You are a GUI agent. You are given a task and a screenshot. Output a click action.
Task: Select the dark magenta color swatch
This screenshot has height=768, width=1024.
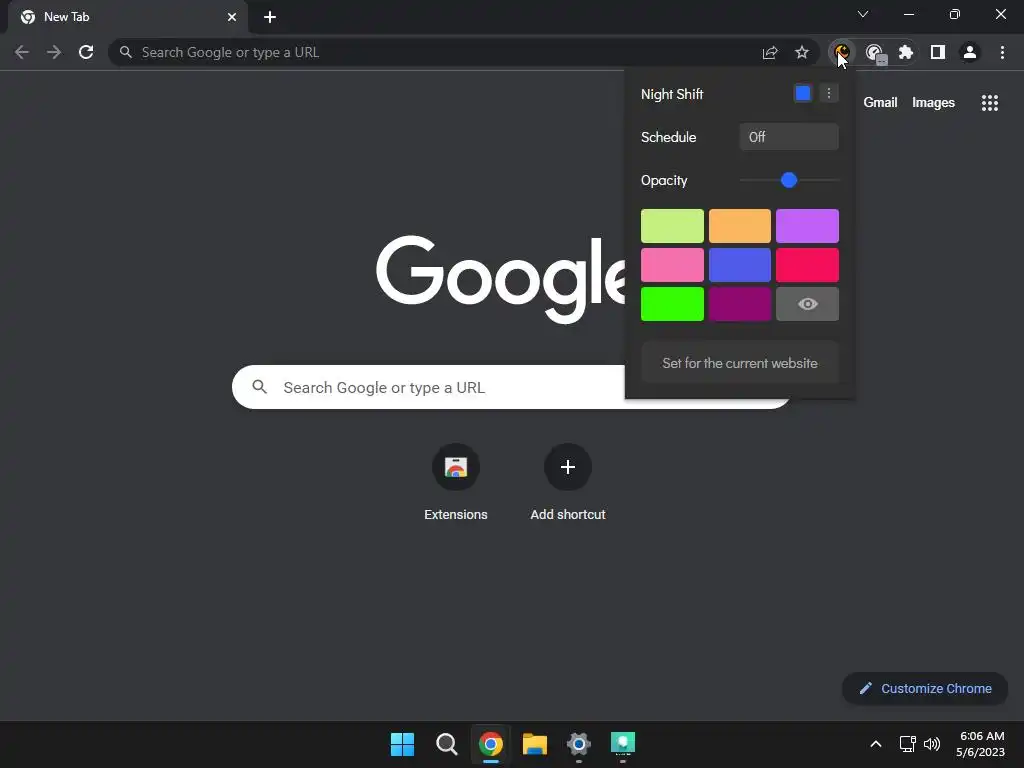point(740,304)
